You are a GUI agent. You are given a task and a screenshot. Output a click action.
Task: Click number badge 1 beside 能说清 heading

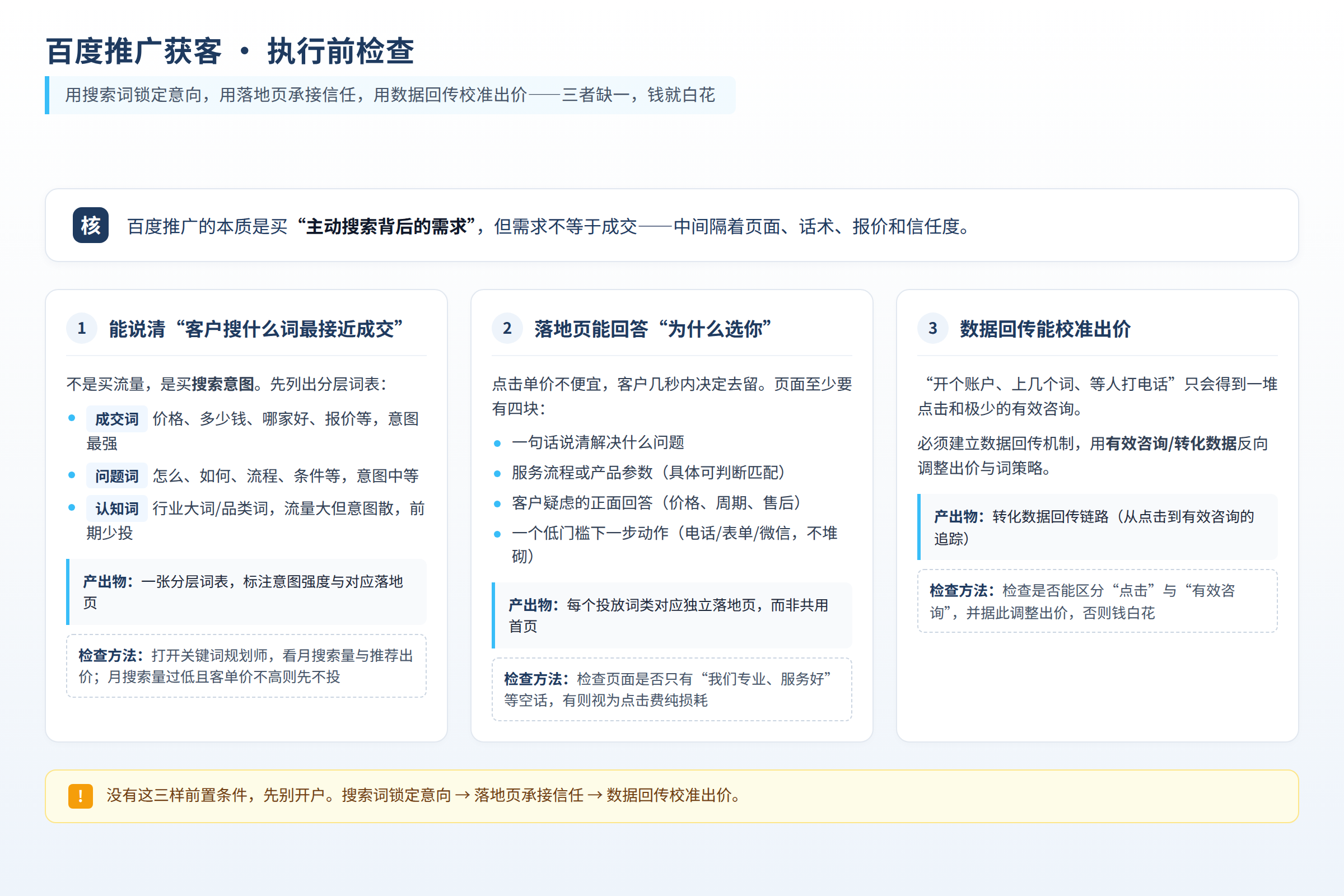(82, 328)
